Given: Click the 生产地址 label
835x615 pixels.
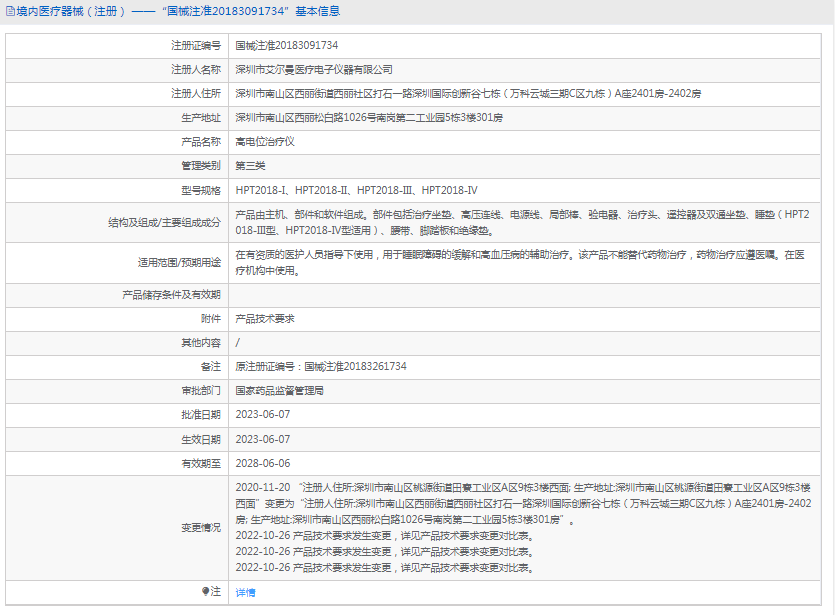Looking at the screenshot, I should point(201,118).
